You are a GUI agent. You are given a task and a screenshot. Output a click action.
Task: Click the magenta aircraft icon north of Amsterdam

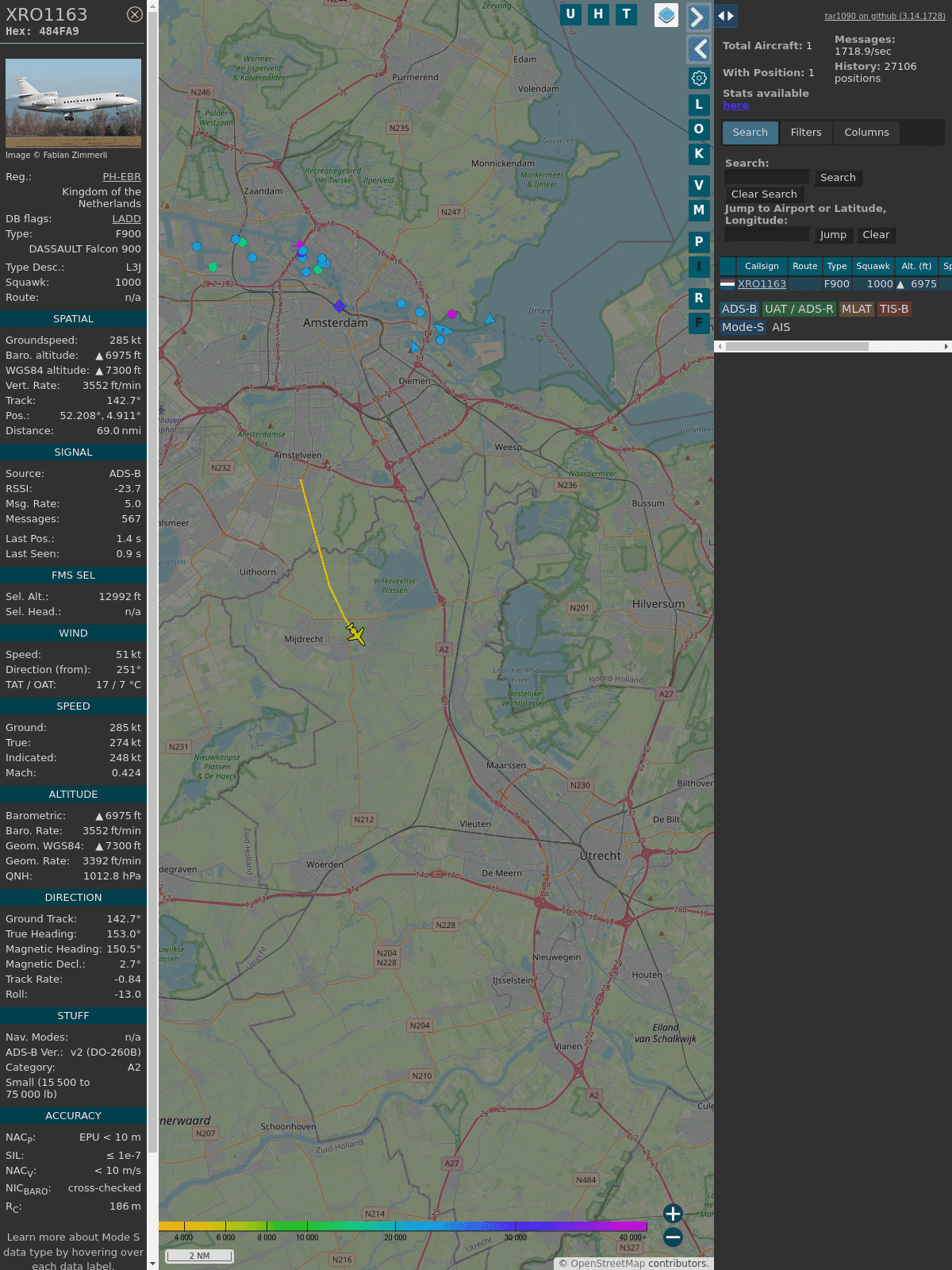pos(299,244)
